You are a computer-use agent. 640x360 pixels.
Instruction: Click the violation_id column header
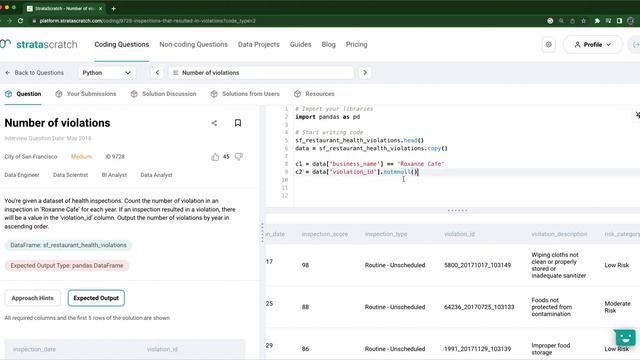pos(460,234)
